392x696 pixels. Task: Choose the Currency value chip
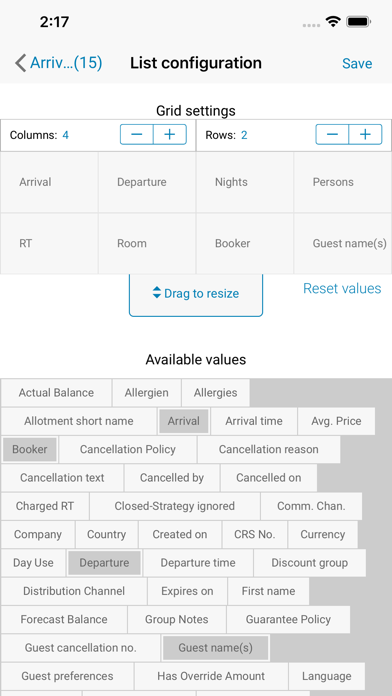click(323, 534)
